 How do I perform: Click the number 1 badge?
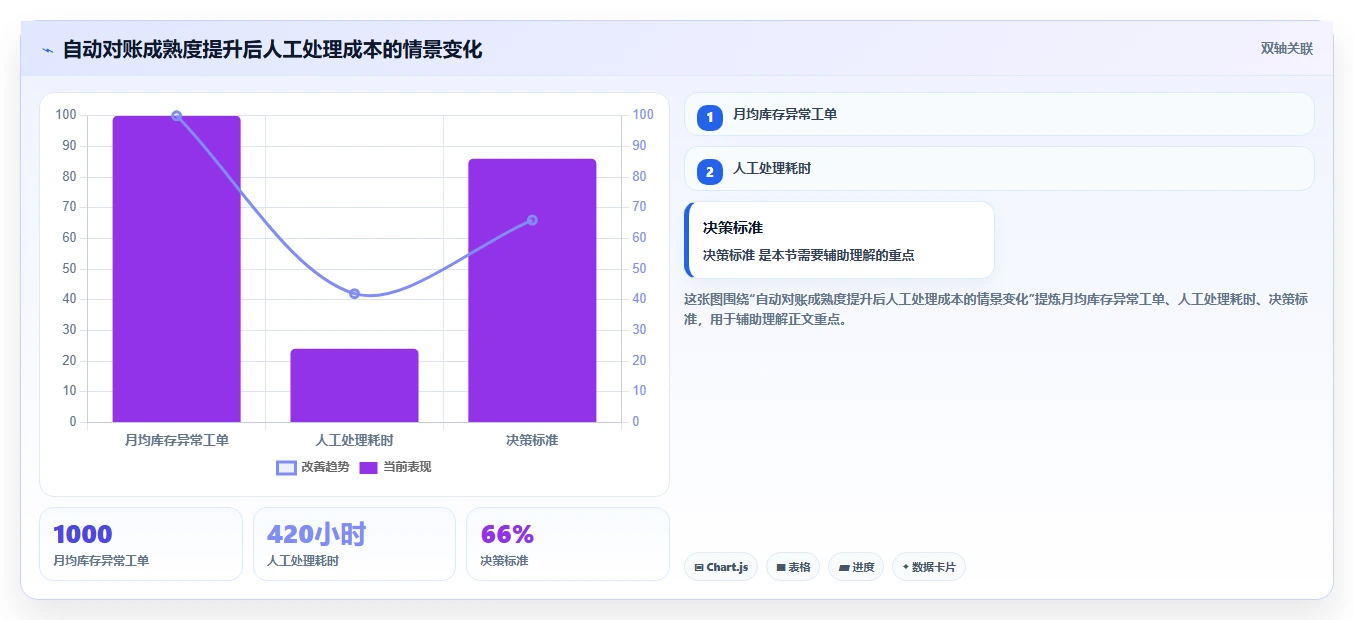click(x=710, y=117)
